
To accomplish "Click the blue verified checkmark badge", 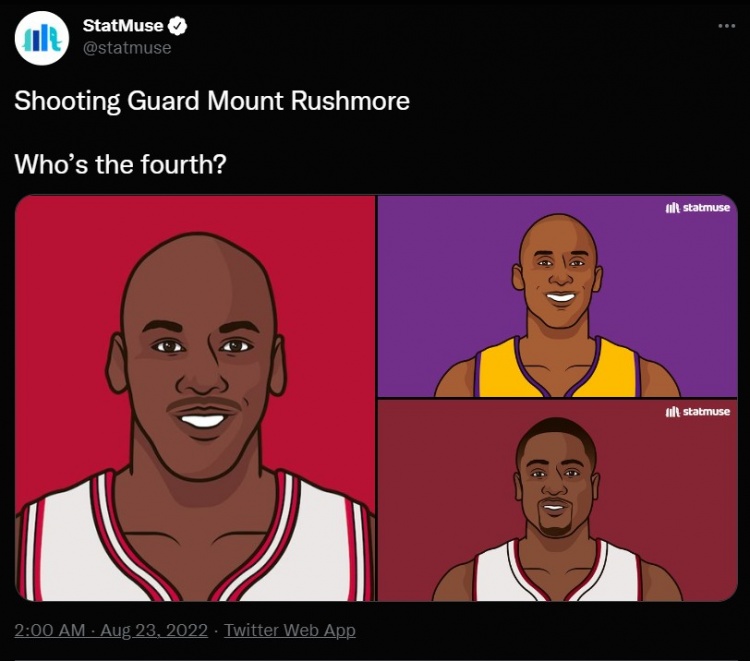I will coord(179,26).
